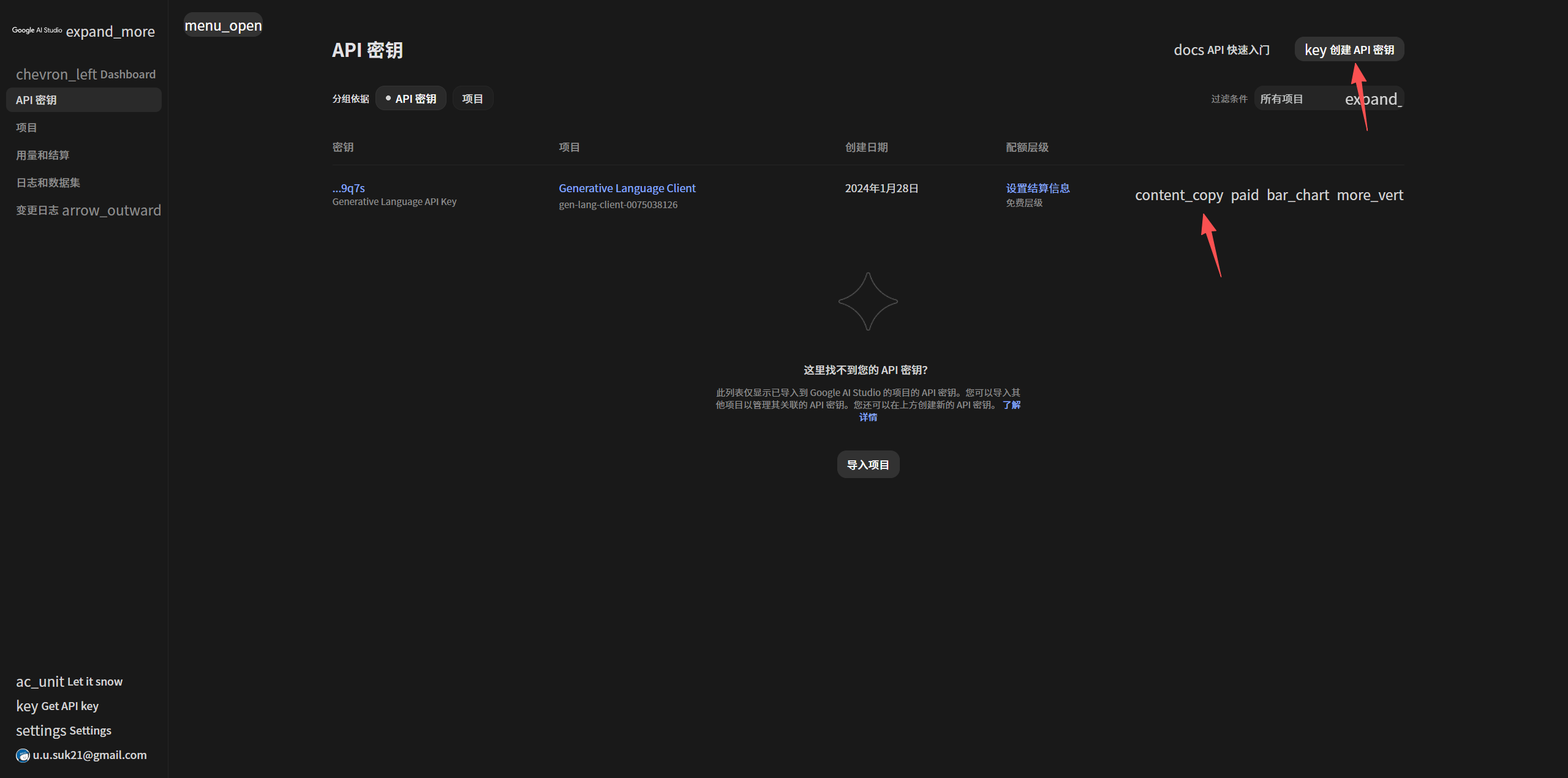Image resolution: width=1568 pixels, height=778 pixels.
Task: Select 日志和数据集 in the sidebar
Action: (x=48, y=182)
